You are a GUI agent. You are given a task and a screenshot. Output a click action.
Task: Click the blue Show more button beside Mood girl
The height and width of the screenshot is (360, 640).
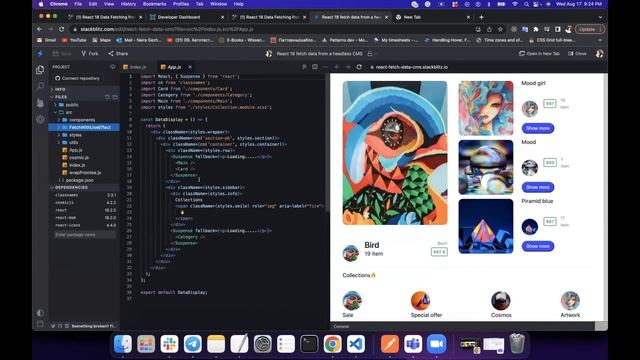click(x=538, y=128)
